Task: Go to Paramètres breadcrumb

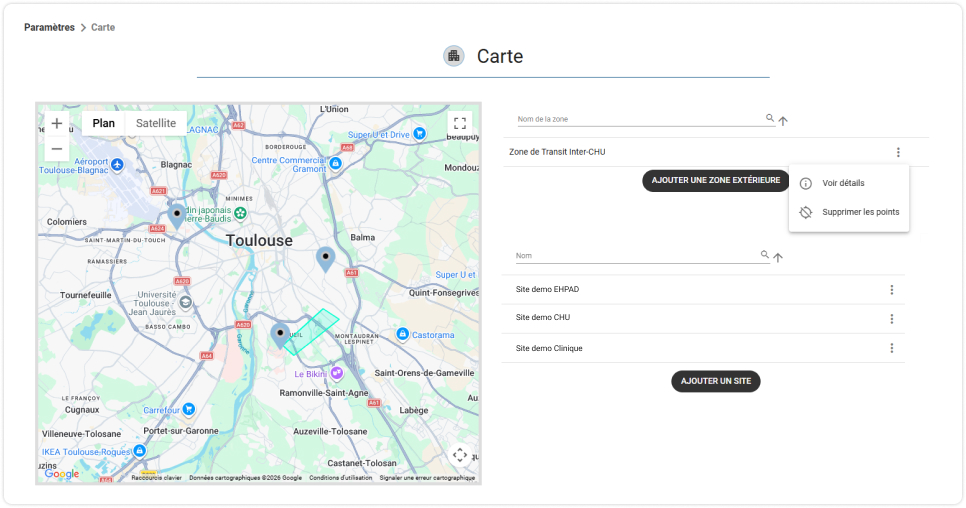Action: coord(49,27)
